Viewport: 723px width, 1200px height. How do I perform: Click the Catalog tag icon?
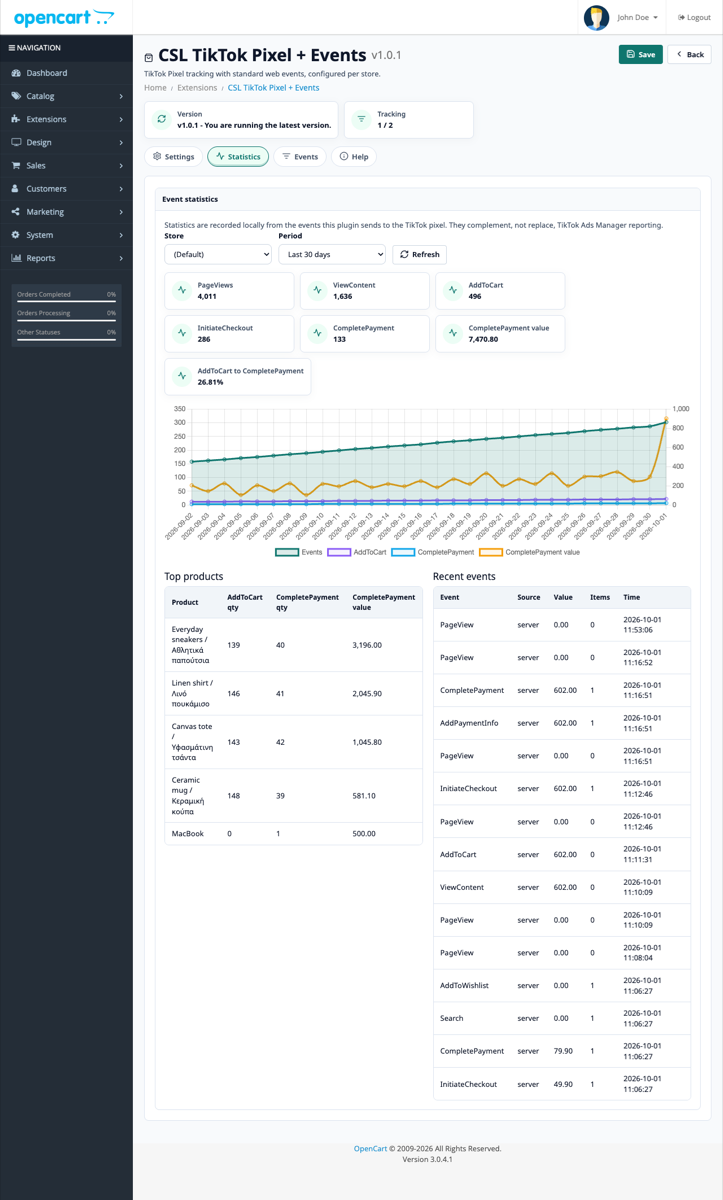(x=16, y=96)
